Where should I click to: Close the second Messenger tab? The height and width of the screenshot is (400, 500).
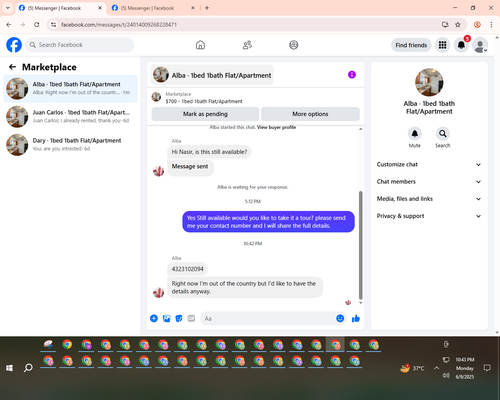coord(193,8)
